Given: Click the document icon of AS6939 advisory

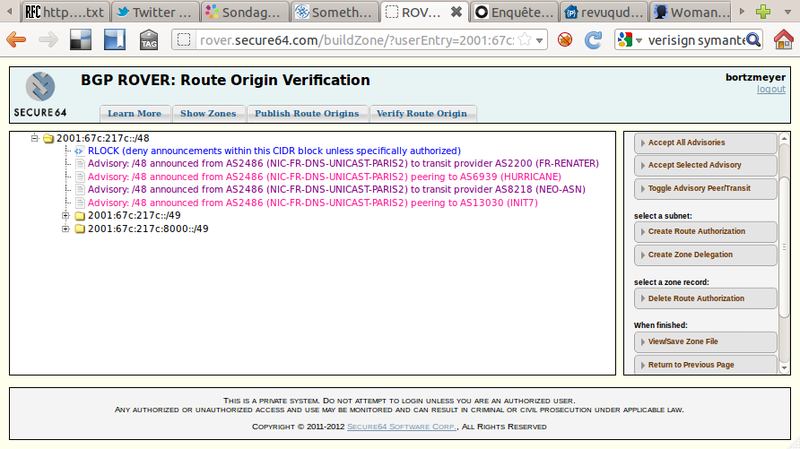Looking at the screenshot, I should click(79, 177).
